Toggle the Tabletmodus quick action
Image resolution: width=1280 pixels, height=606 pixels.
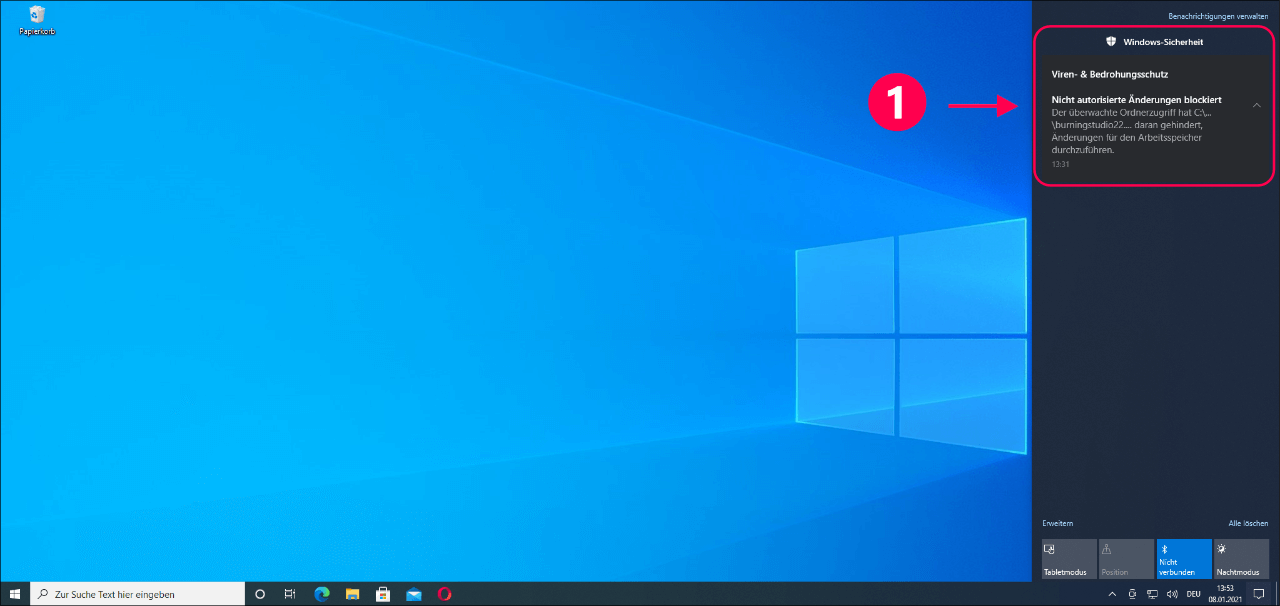(1070, 559)
